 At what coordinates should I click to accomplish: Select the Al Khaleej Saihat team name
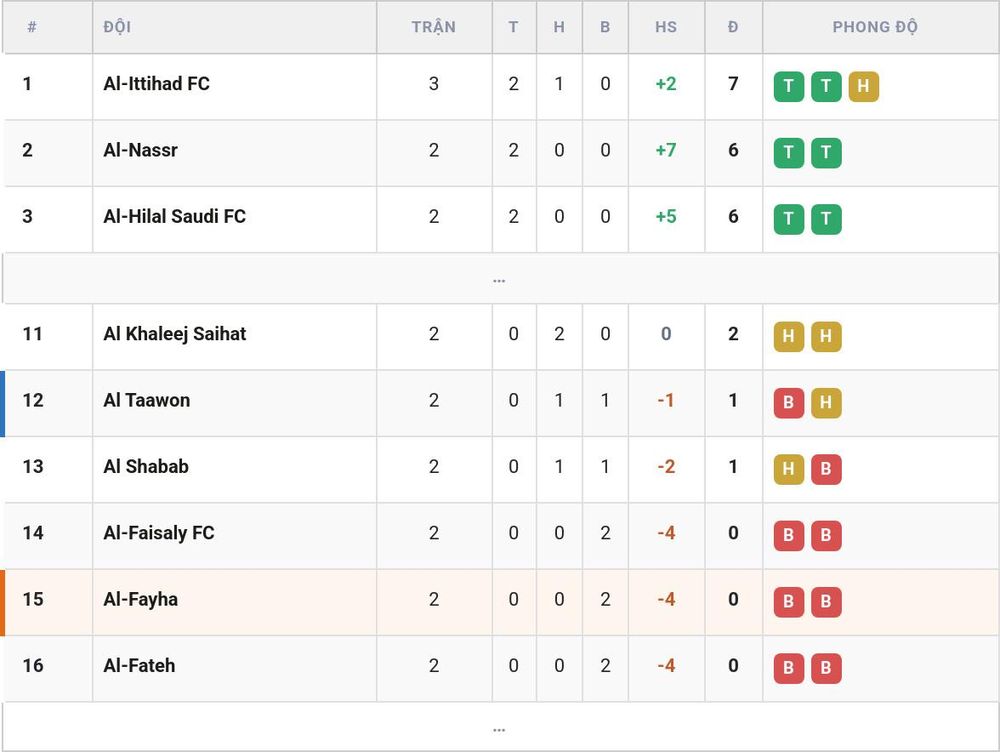(174, 334)
